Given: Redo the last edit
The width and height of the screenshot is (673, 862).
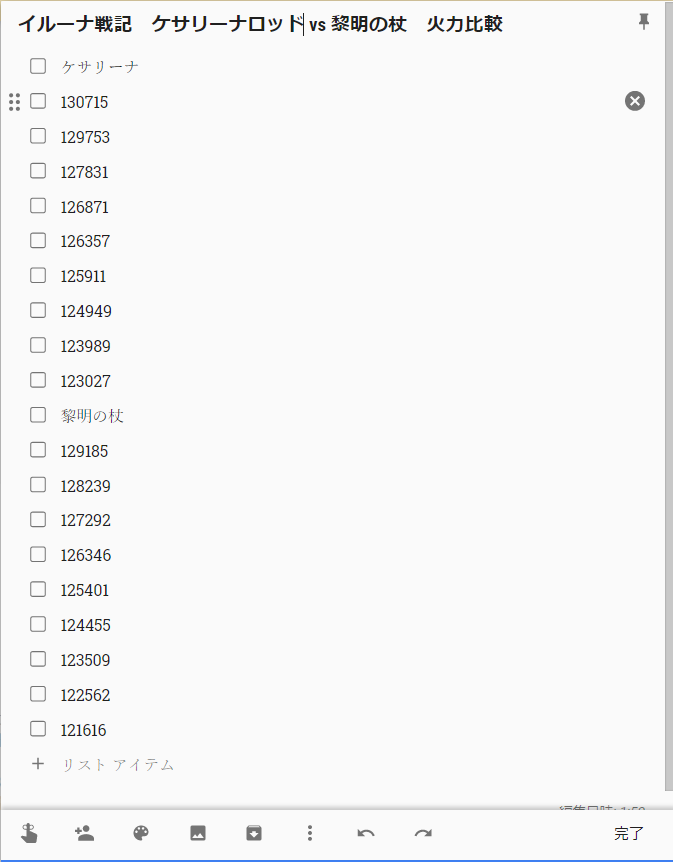Looking at the screenshot, I should pyautogui.click(x=423, y=833).
